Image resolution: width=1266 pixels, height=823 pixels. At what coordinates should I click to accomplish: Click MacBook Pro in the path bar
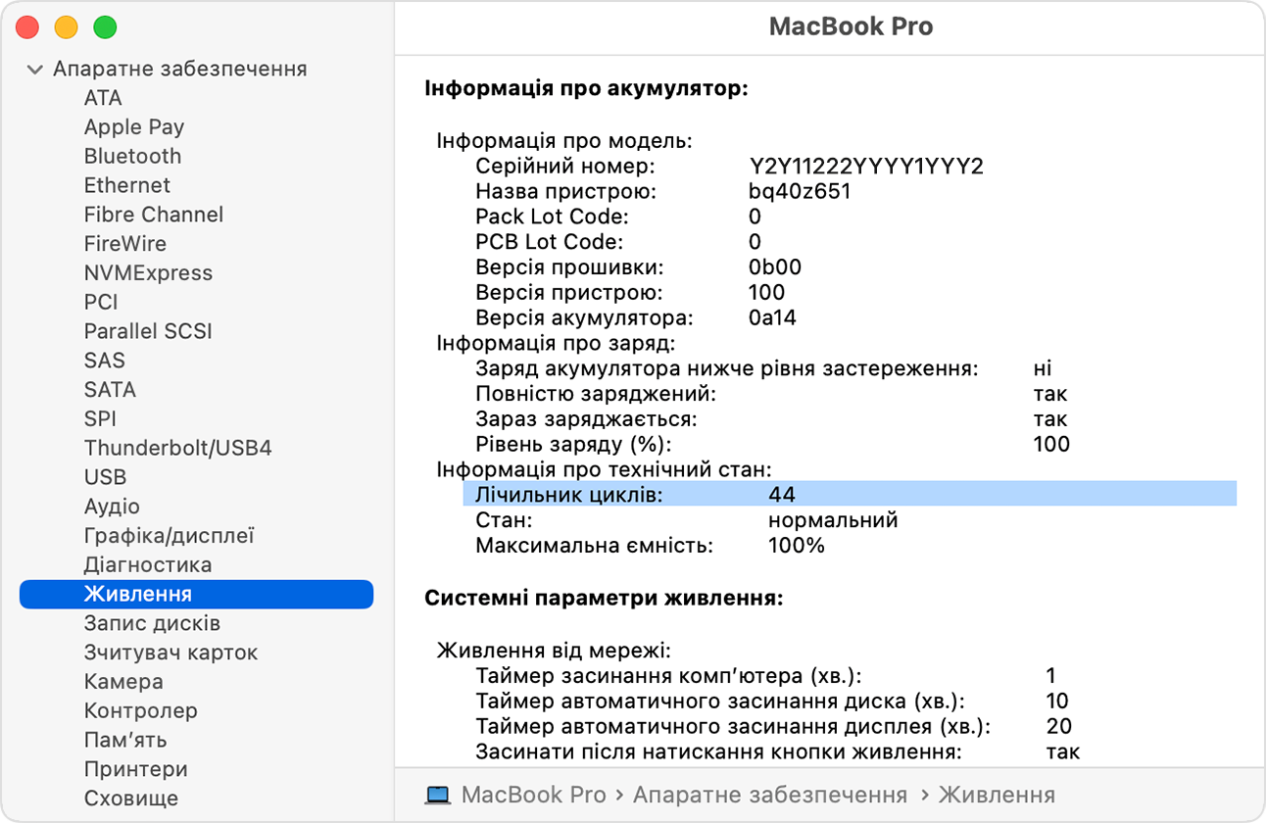[534, 795]
